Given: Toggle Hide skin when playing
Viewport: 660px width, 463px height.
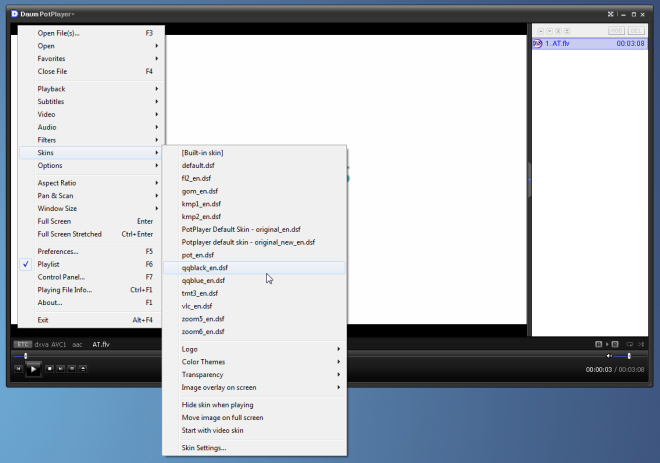Looking at the screenshot, I should (254, 405).
